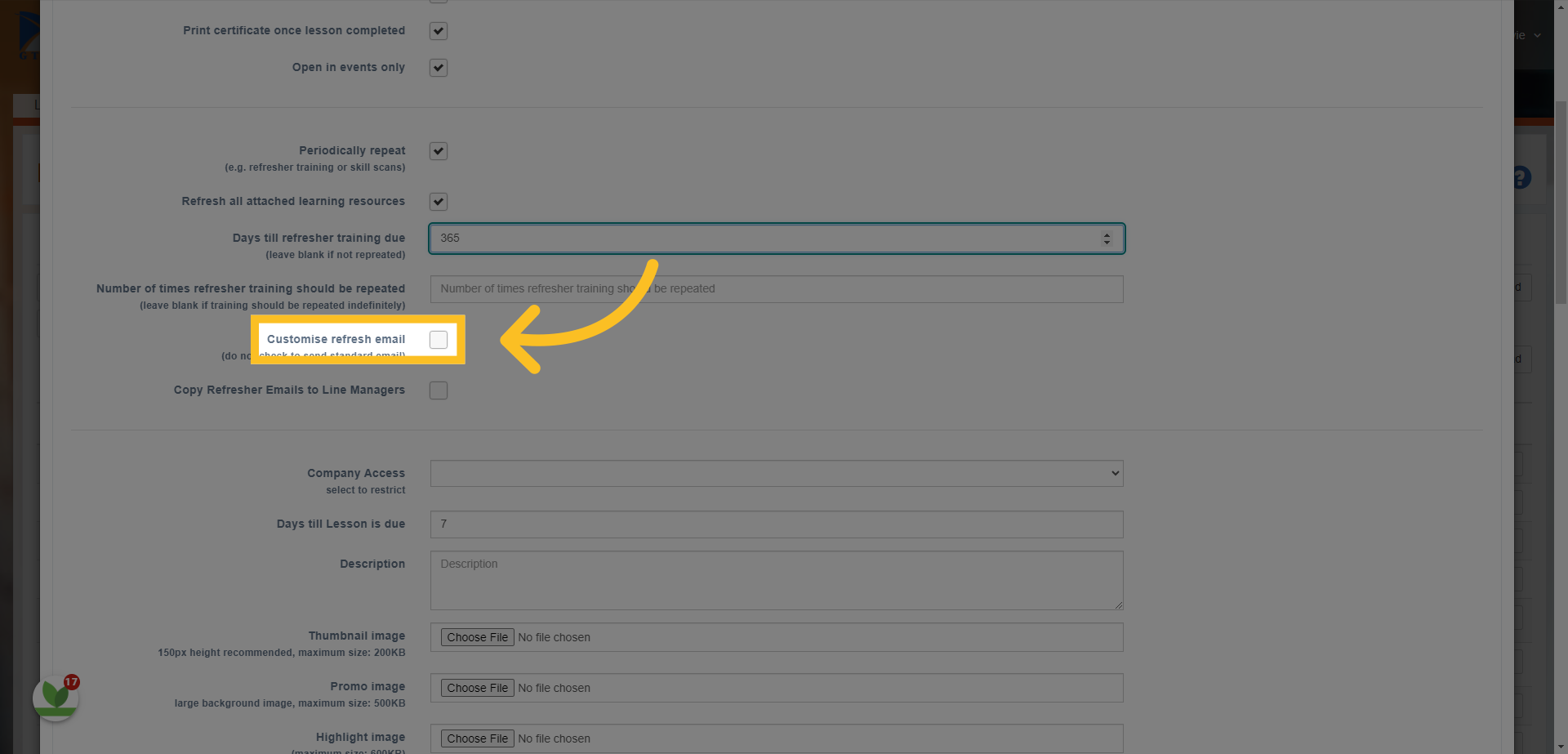This screenshot has width=1568, height=754.
Task: Click the Days till refresher training due field
Action: [777, 239]
